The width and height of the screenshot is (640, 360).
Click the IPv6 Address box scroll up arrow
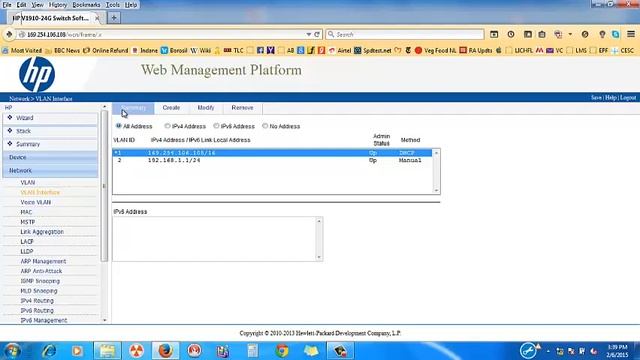(x=319, y=221)
